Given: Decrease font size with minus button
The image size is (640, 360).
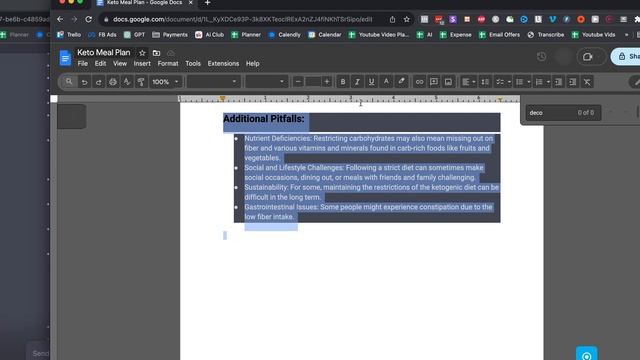Looking at the screenshot, I should coord(298,82).
